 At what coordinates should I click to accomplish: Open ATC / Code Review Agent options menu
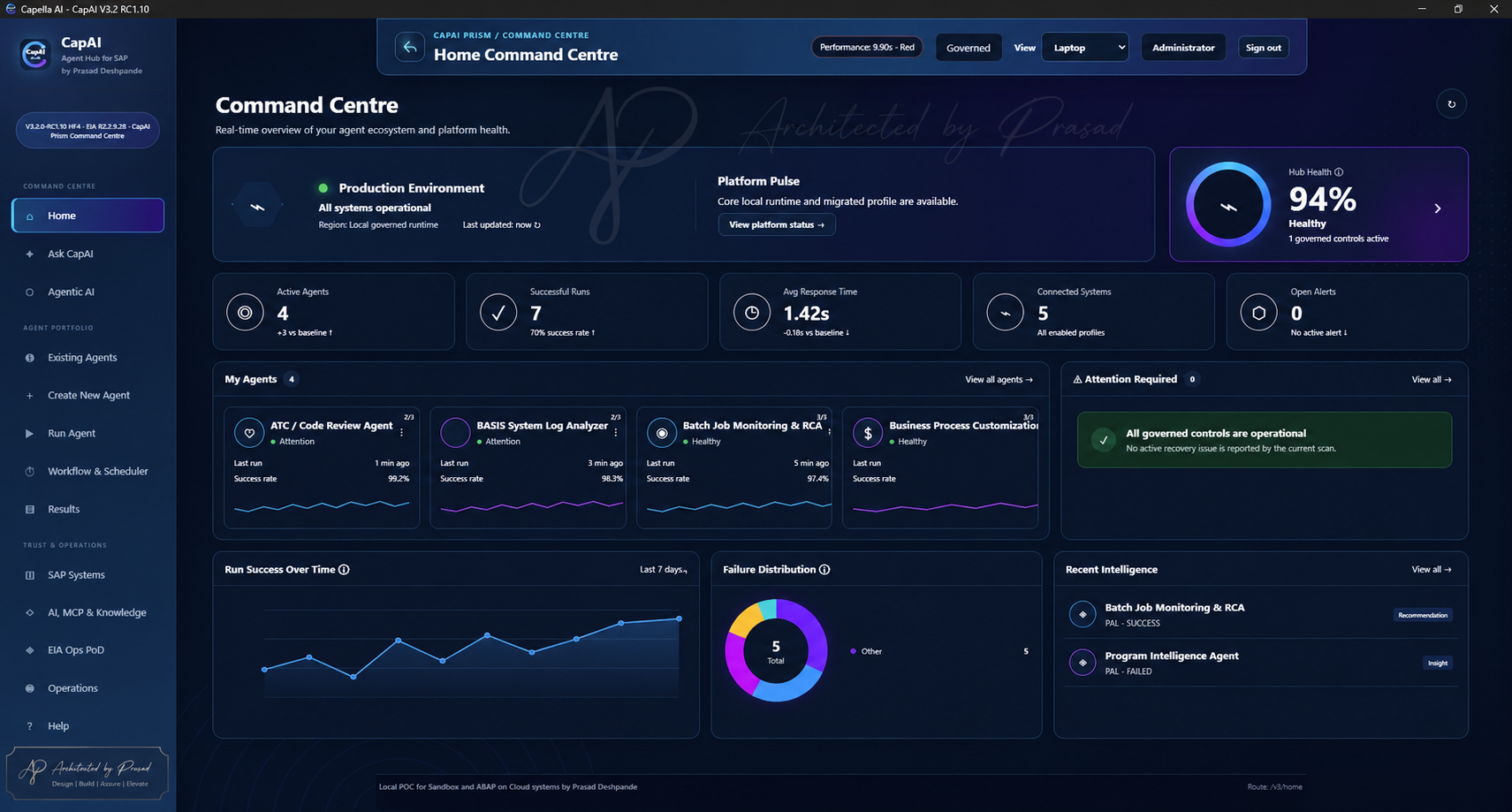tap(402, 433)
